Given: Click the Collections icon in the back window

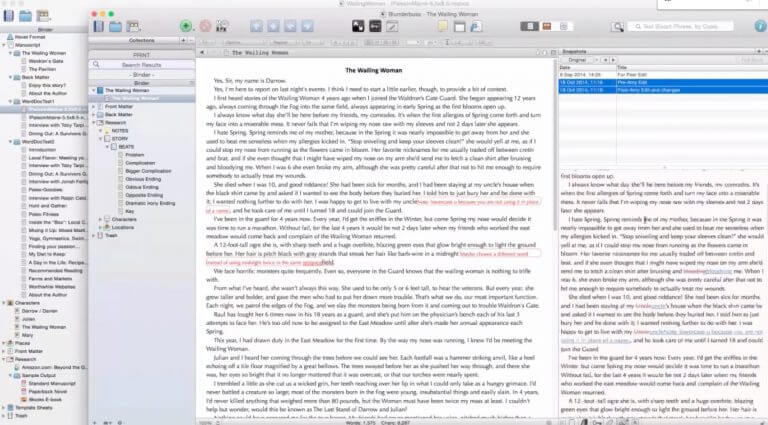Looking at the screenshot, I should 25,16.
